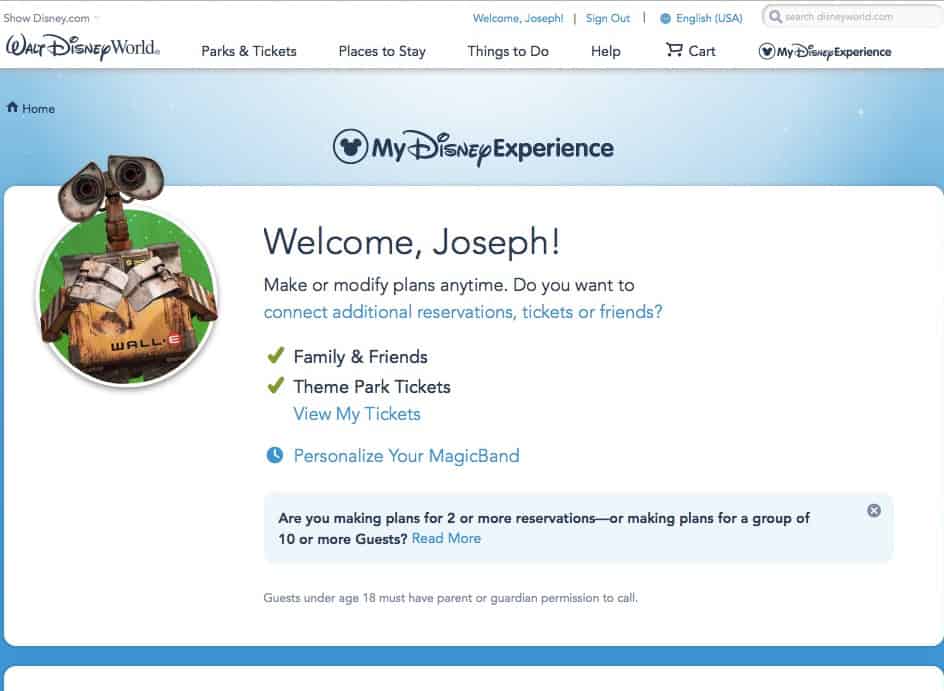Click the My Disney Experience page heading
This screenshot has height=691, width=944.
pos(473,147)
